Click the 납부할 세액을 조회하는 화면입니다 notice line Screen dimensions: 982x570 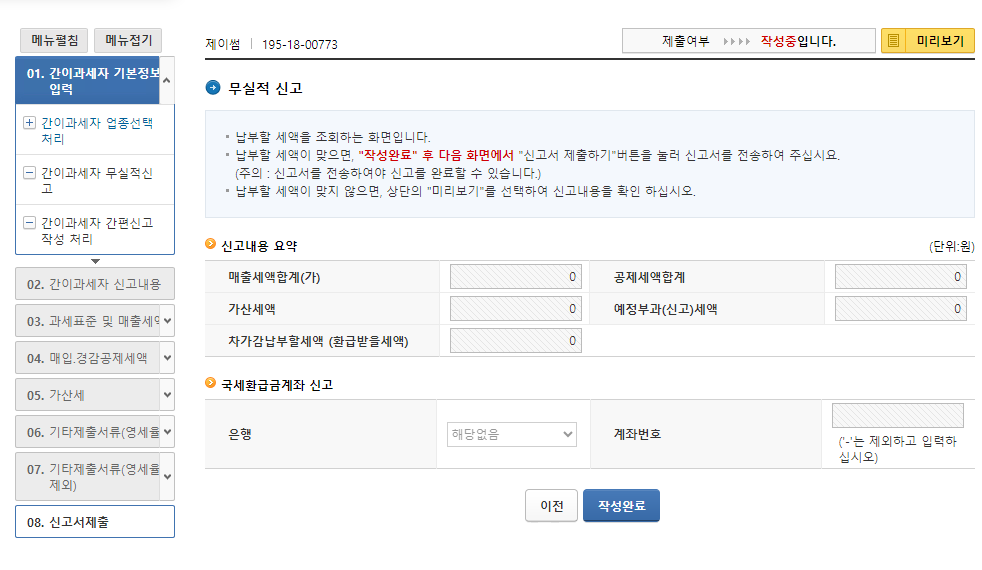tap(333, 137)
